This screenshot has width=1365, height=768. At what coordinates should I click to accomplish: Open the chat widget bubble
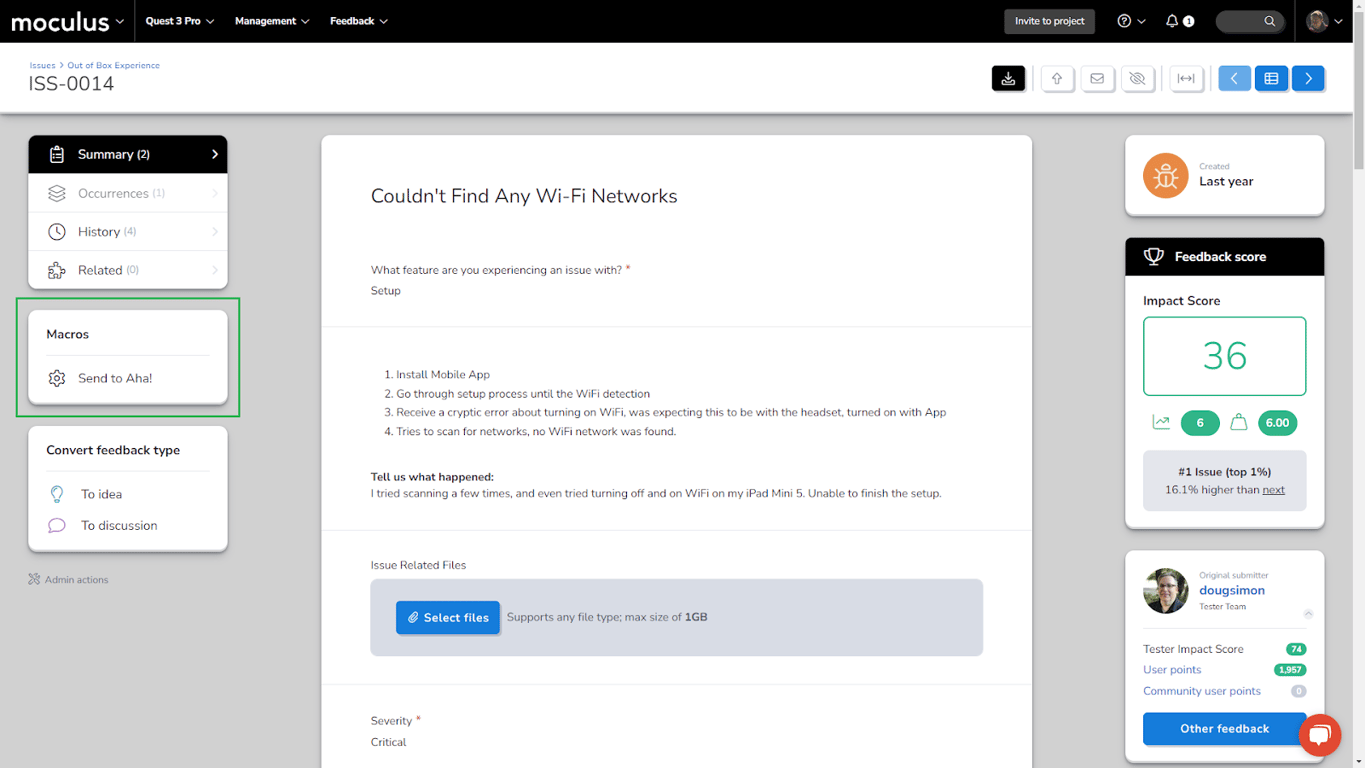1319,735
